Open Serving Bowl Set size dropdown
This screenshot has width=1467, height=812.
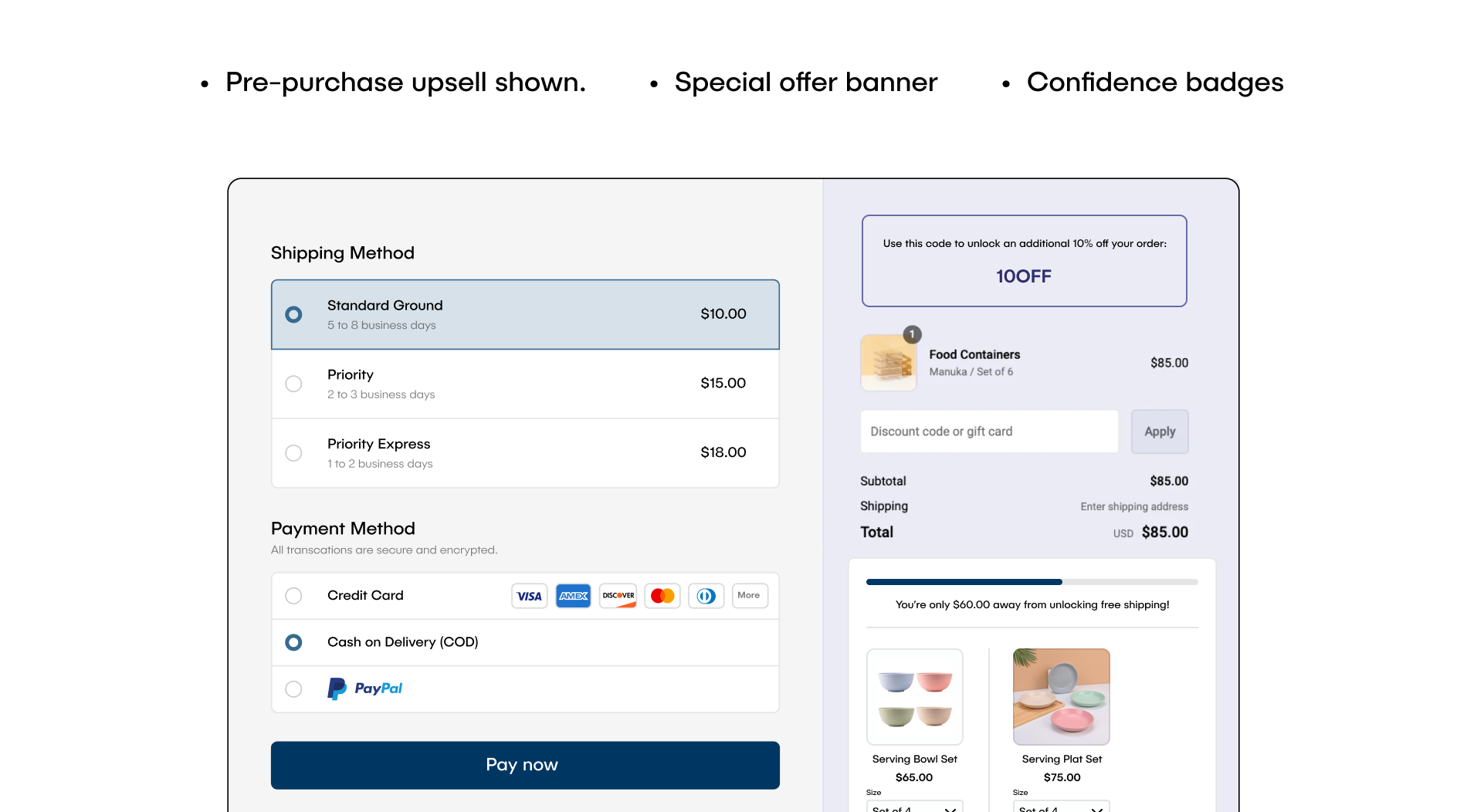tap(915, 807)
